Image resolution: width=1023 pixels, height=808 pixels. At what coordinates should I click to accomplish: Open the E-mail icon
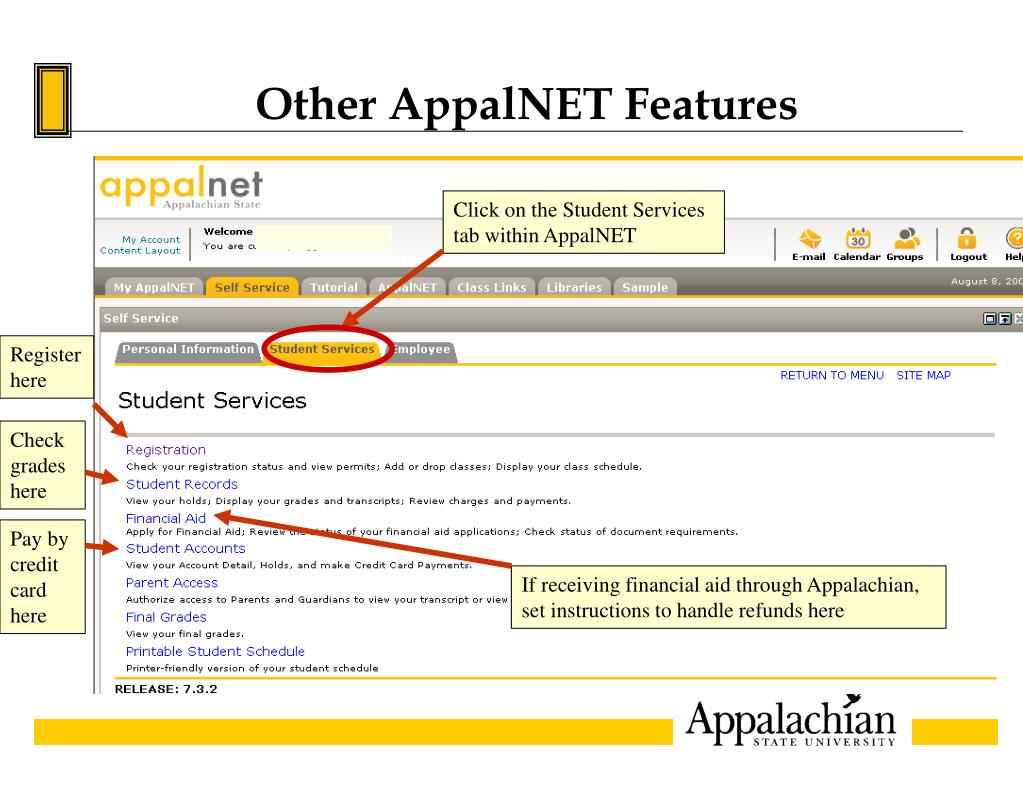[809, 239]
